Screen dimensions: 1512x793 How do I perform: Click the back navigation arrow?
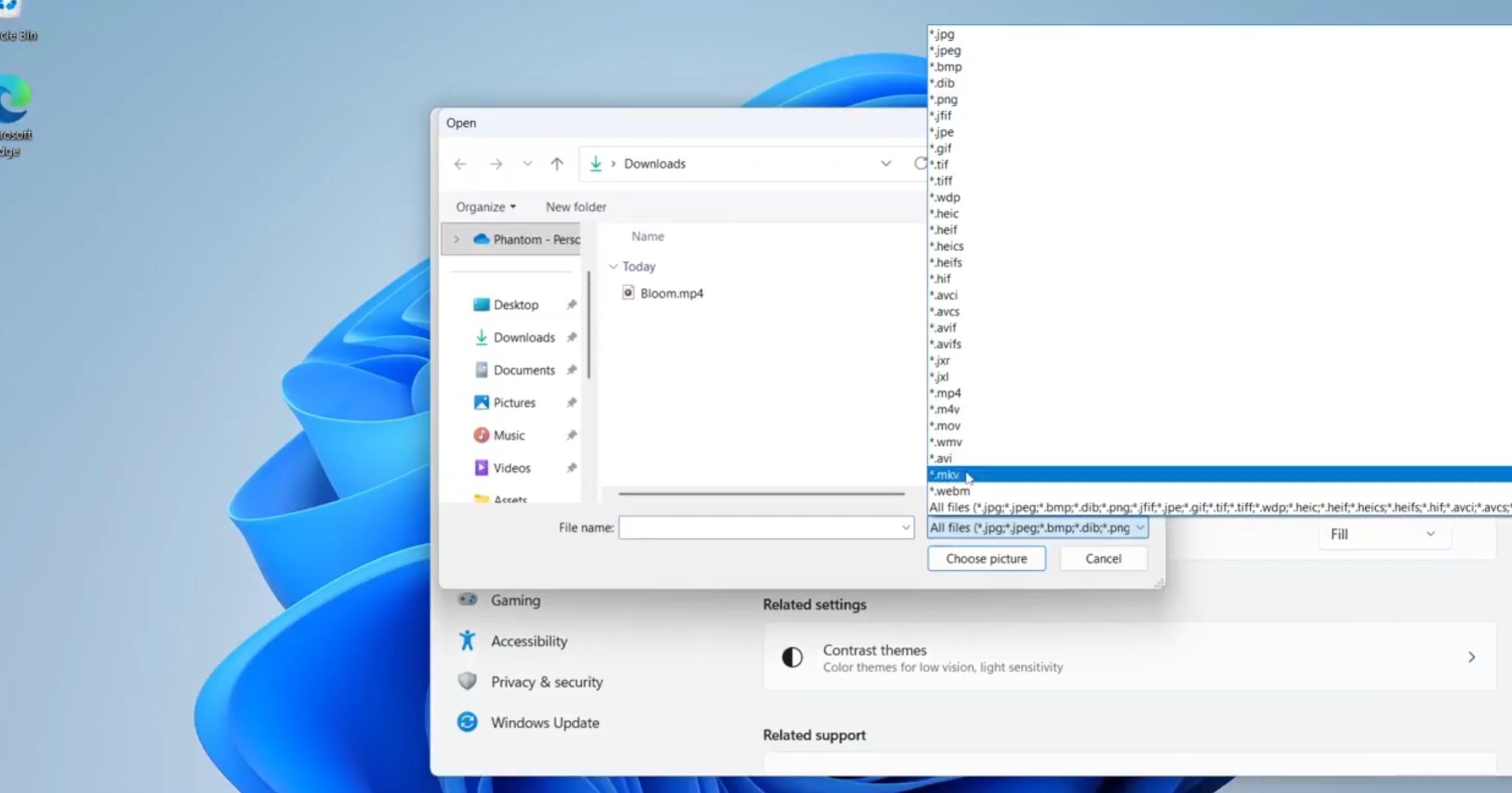tap(460, 164)
